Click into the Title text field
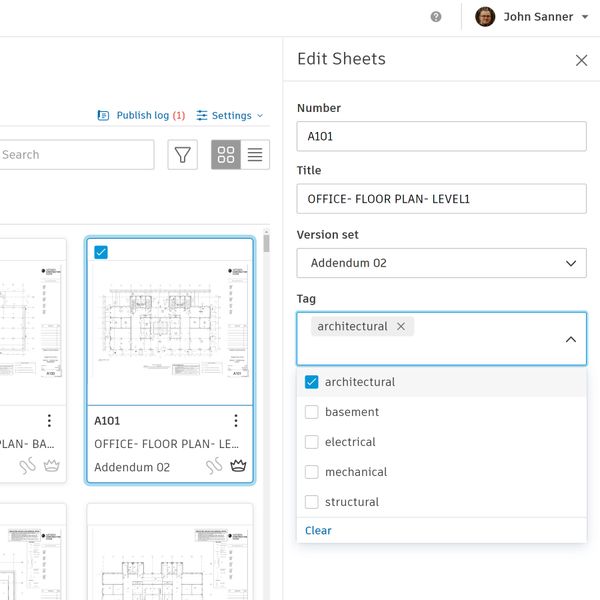 pos(441,199)
